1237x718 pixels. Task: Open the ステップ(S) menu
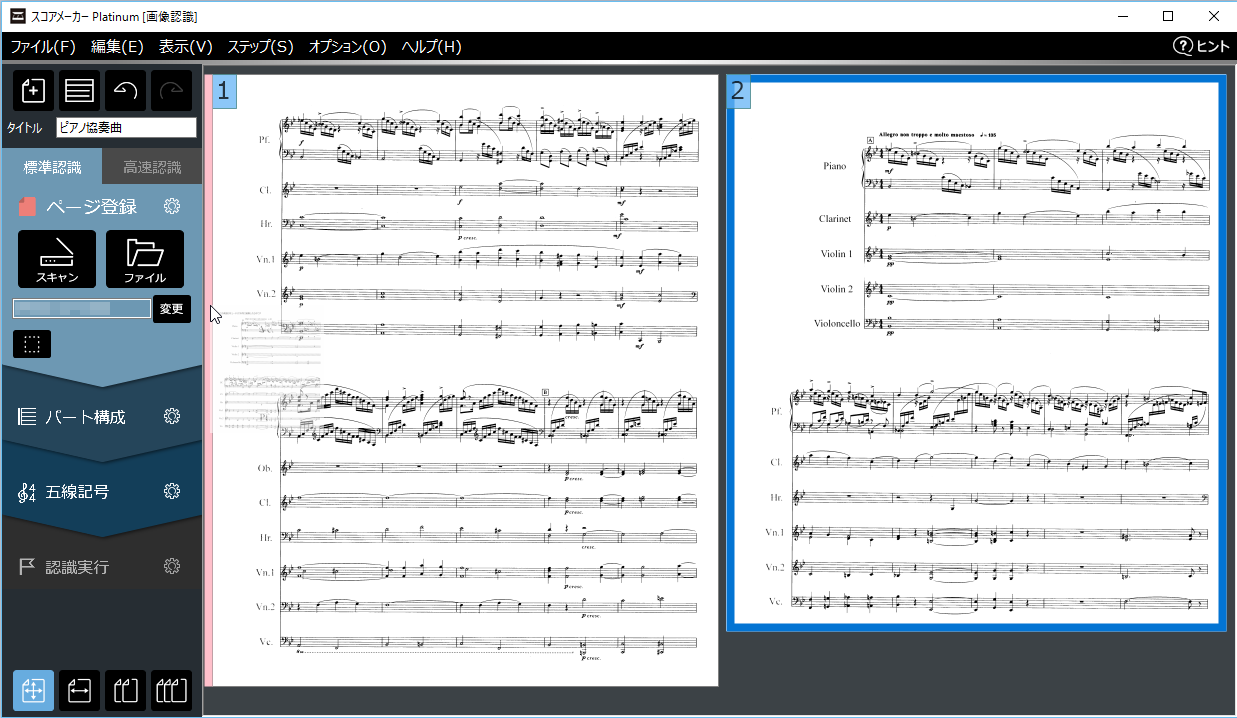pos(261,46)
